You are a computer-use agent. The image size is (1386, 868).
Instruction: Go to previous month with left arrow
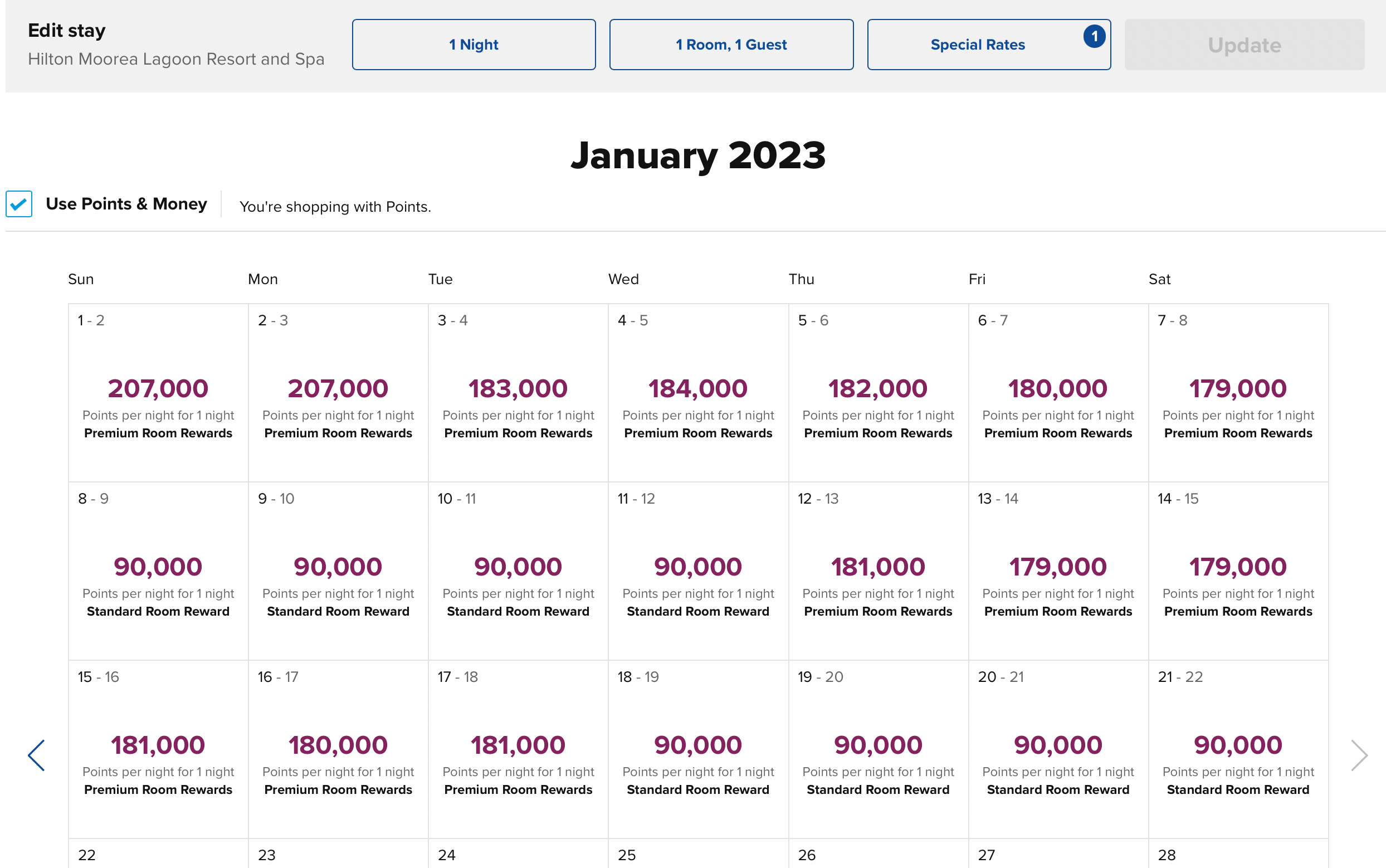coord(36,755)
